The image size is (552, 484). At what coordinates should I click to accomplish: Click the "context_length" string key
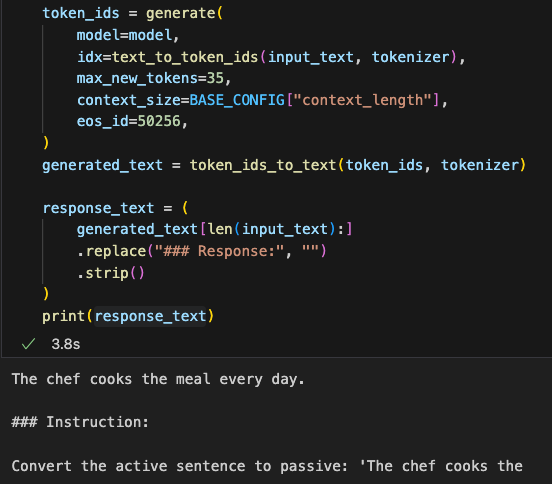pyautogui.click(x=363, y=100)
